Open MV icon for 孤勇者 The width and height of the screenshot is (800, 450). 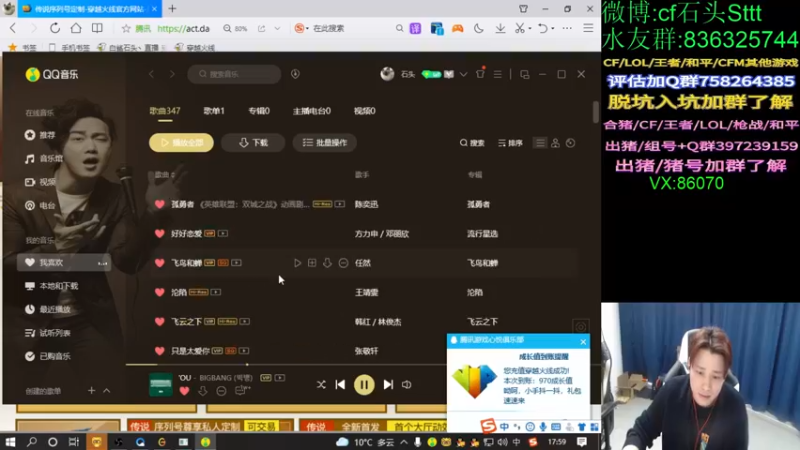click(339, 204)
